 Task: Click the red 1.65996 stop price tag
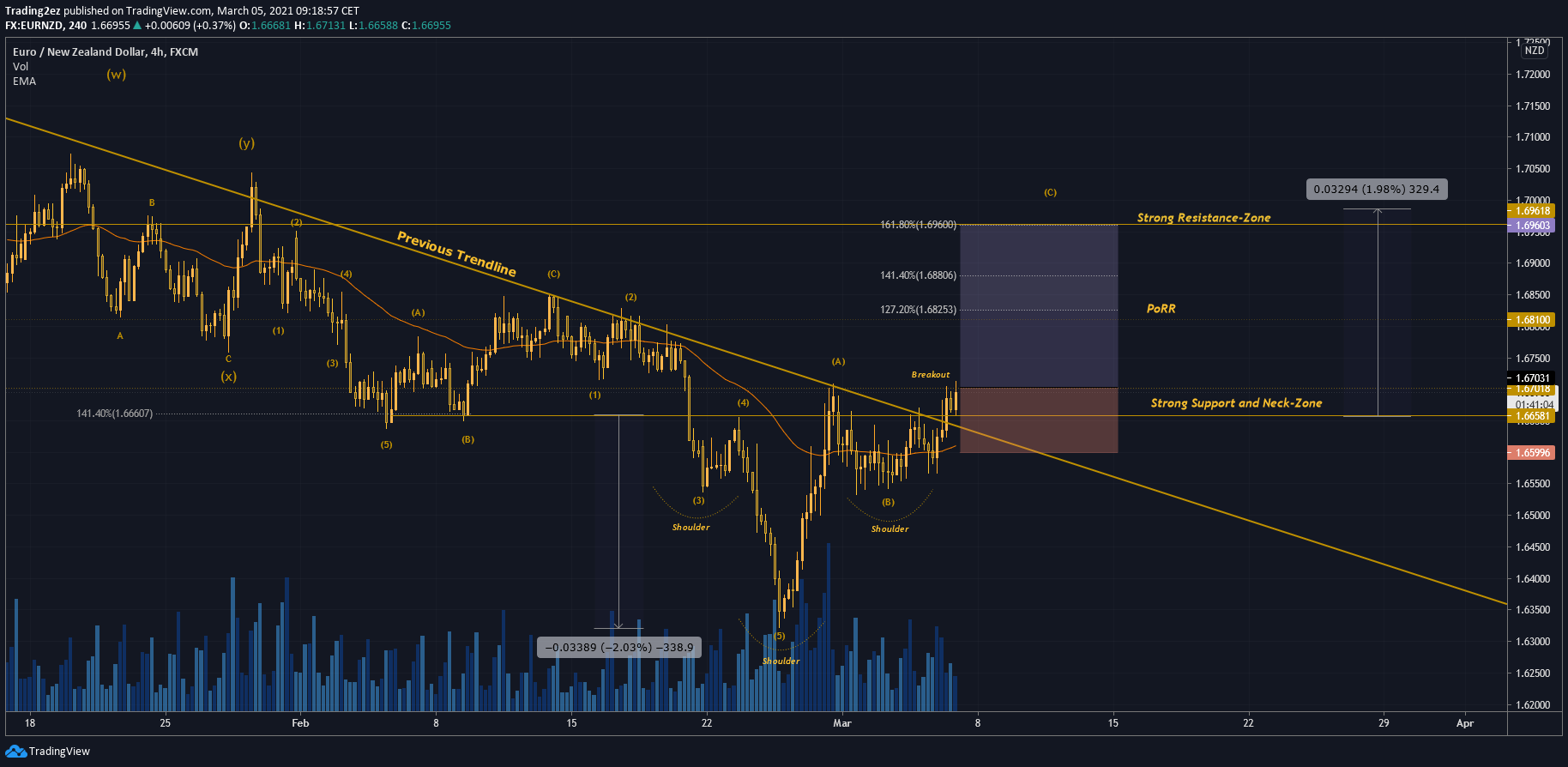coord(1531,453)
